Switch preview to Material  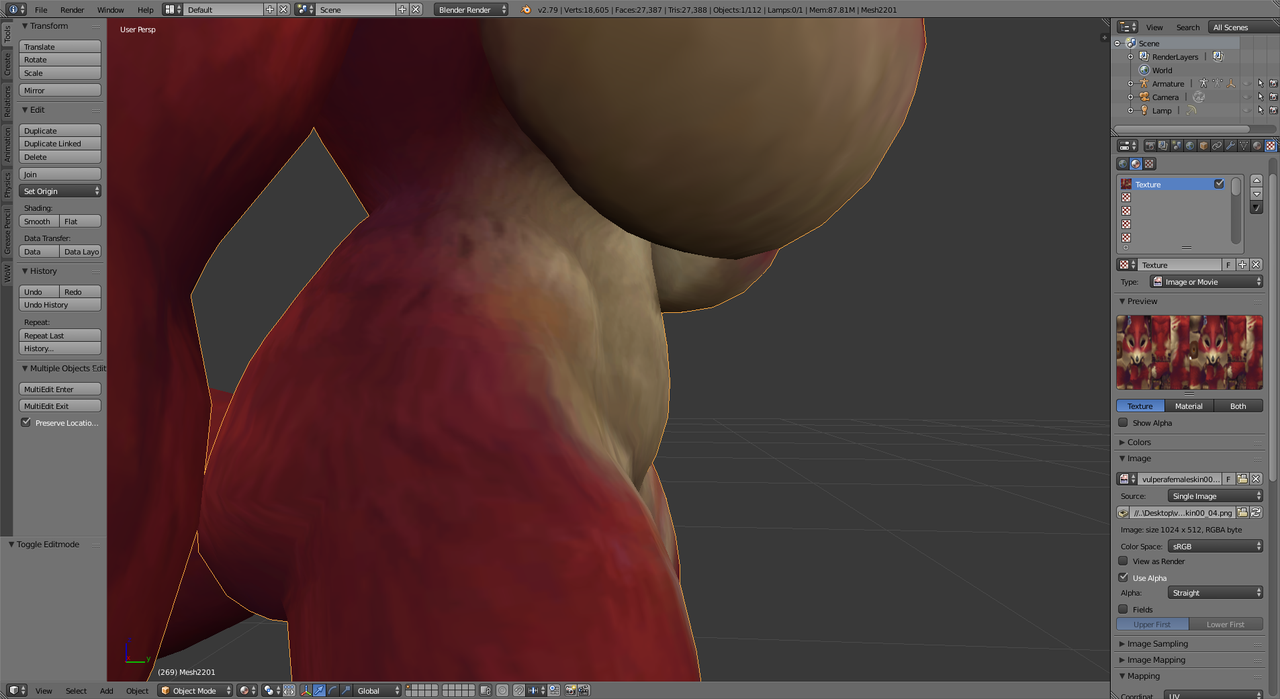(1189, 406)
